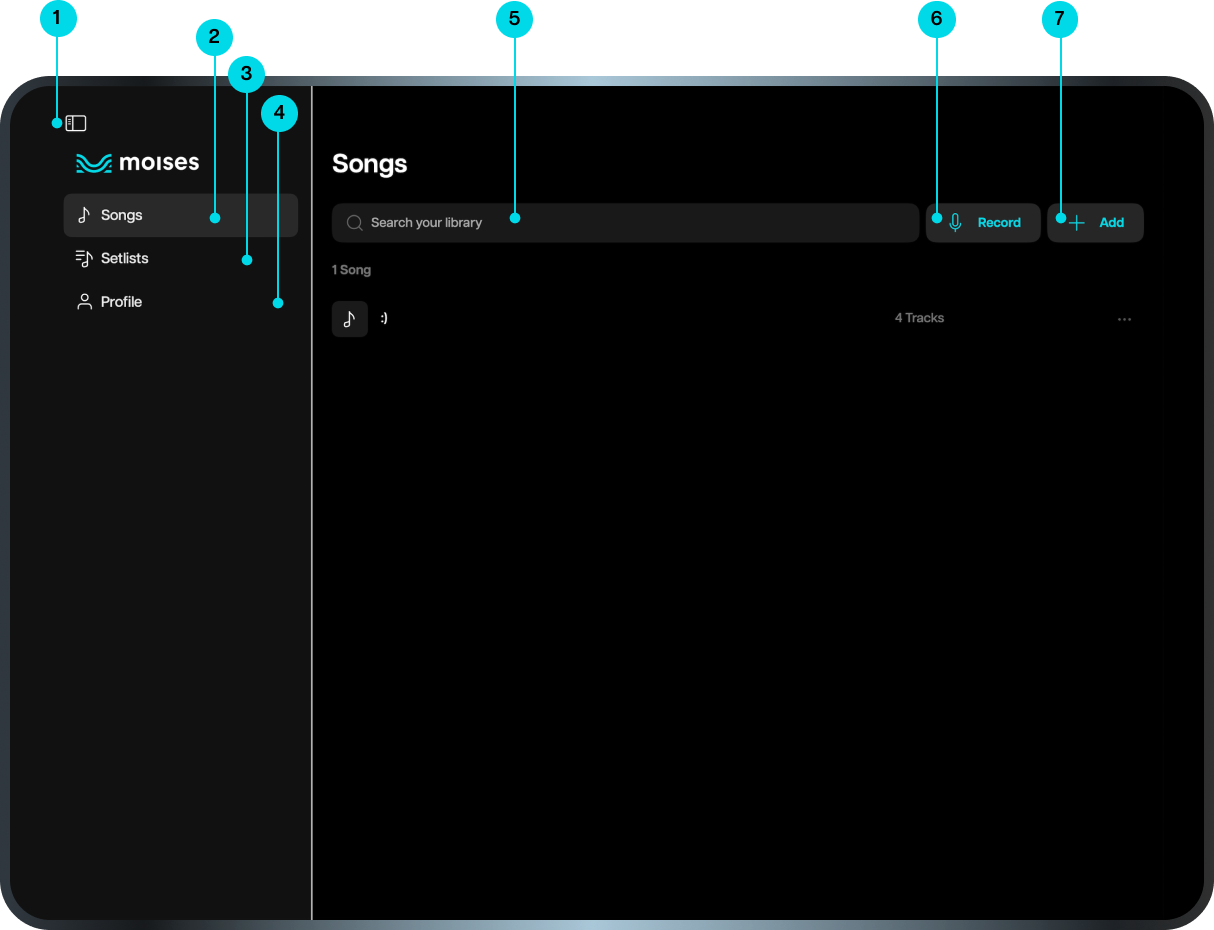Open Setlists from the sidebar
Viewport: 1214px width, 930px height.
point(125,259)
